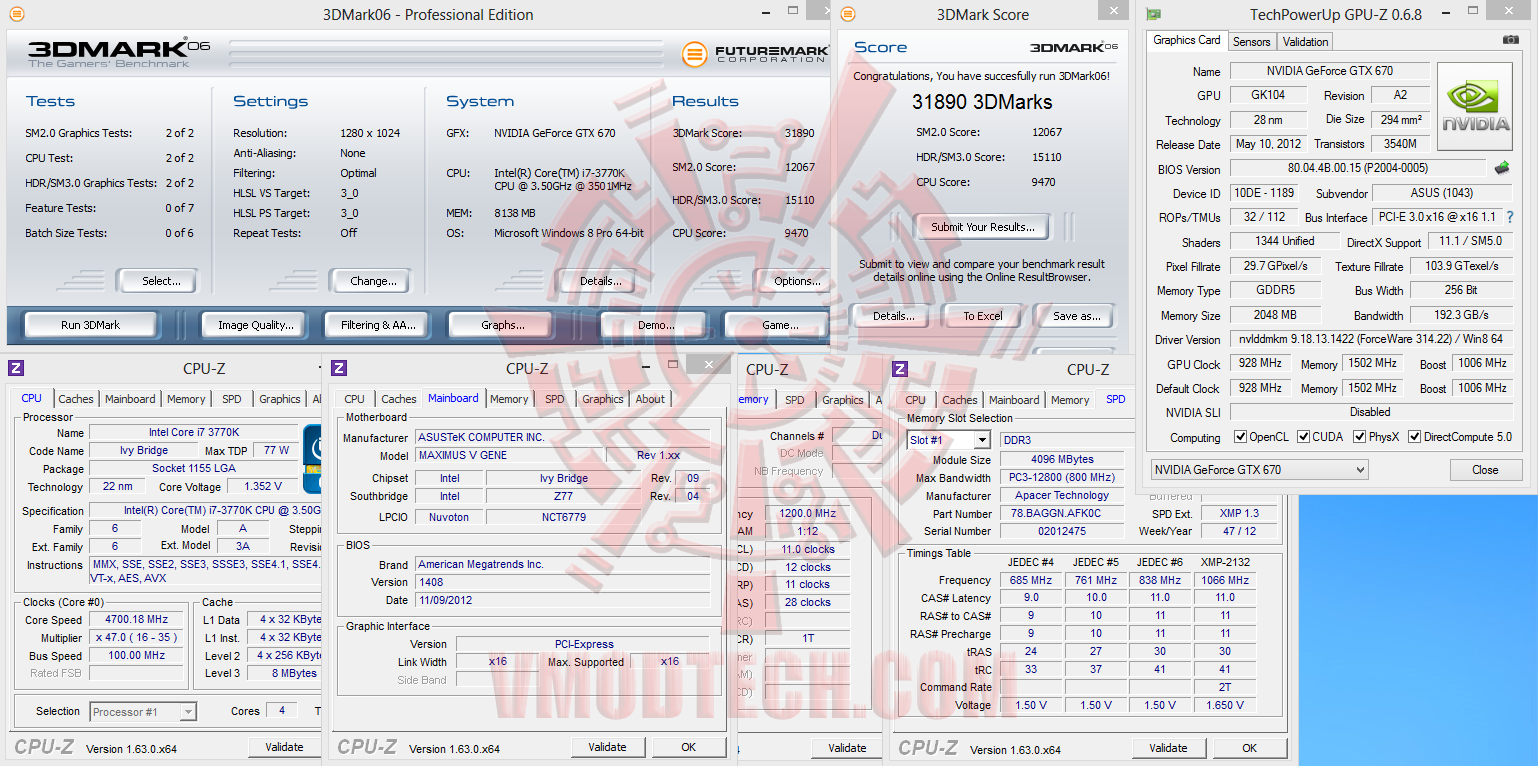Open Caches tab in the leftmost CPU-Z window
This screenshot has height=766, width=1538.
[x=75, y=399]
